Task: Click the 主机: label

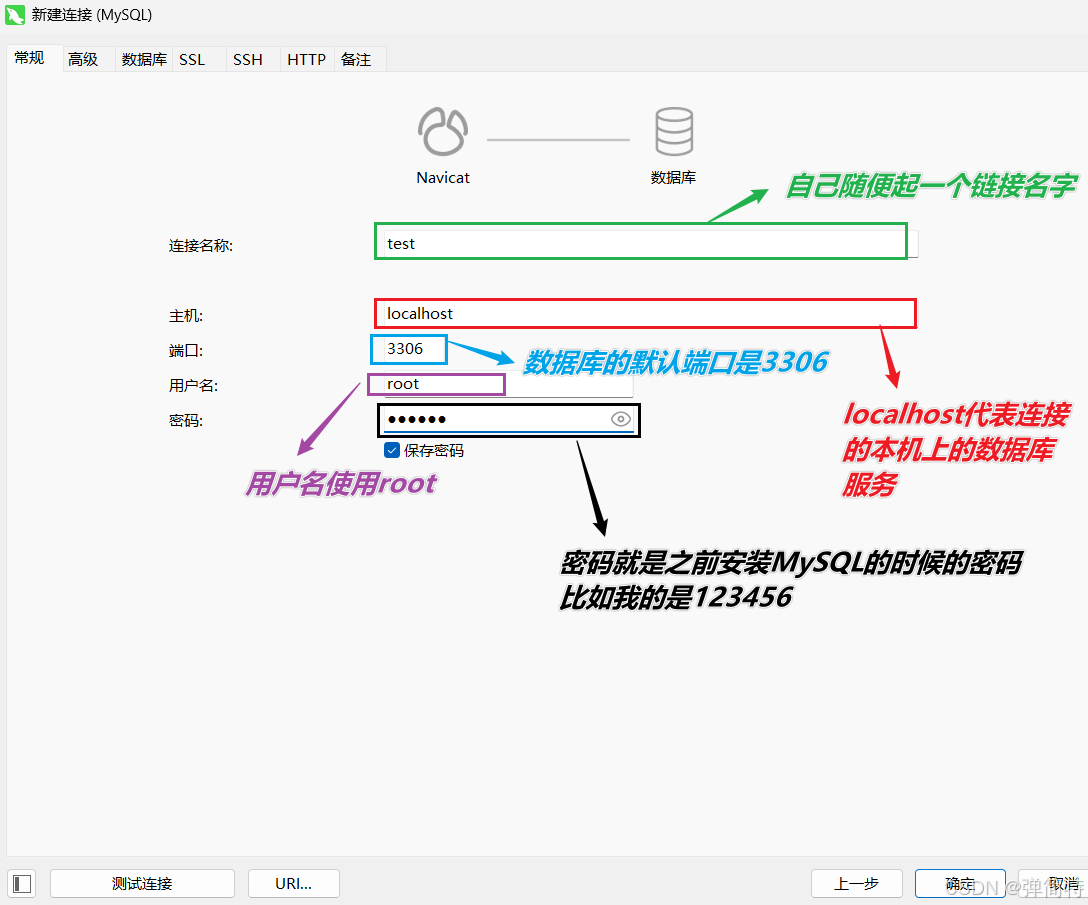Action: click(x=186, y=316)
